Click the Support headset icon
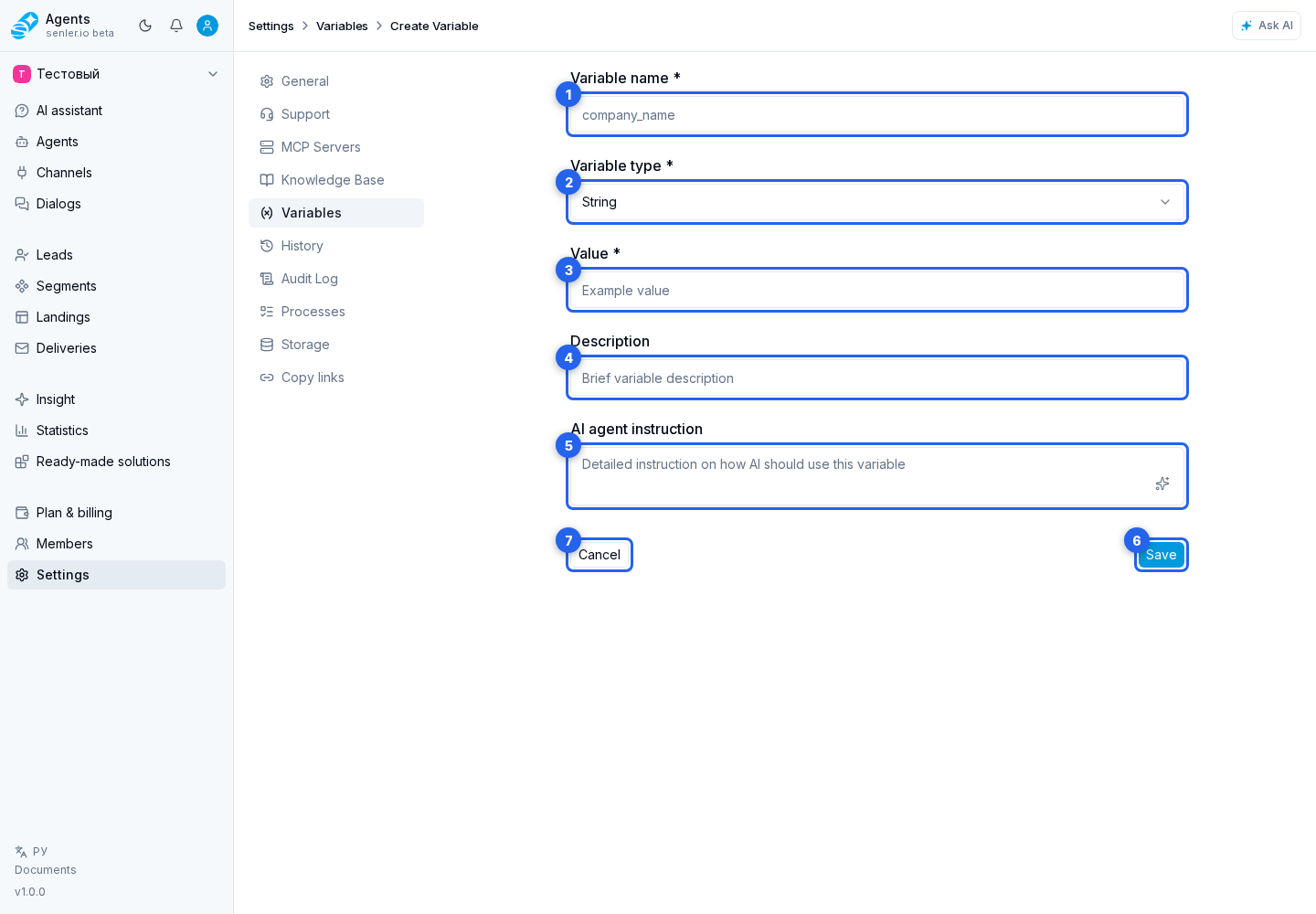This screenshot has width=1316, height=914. 267,114
